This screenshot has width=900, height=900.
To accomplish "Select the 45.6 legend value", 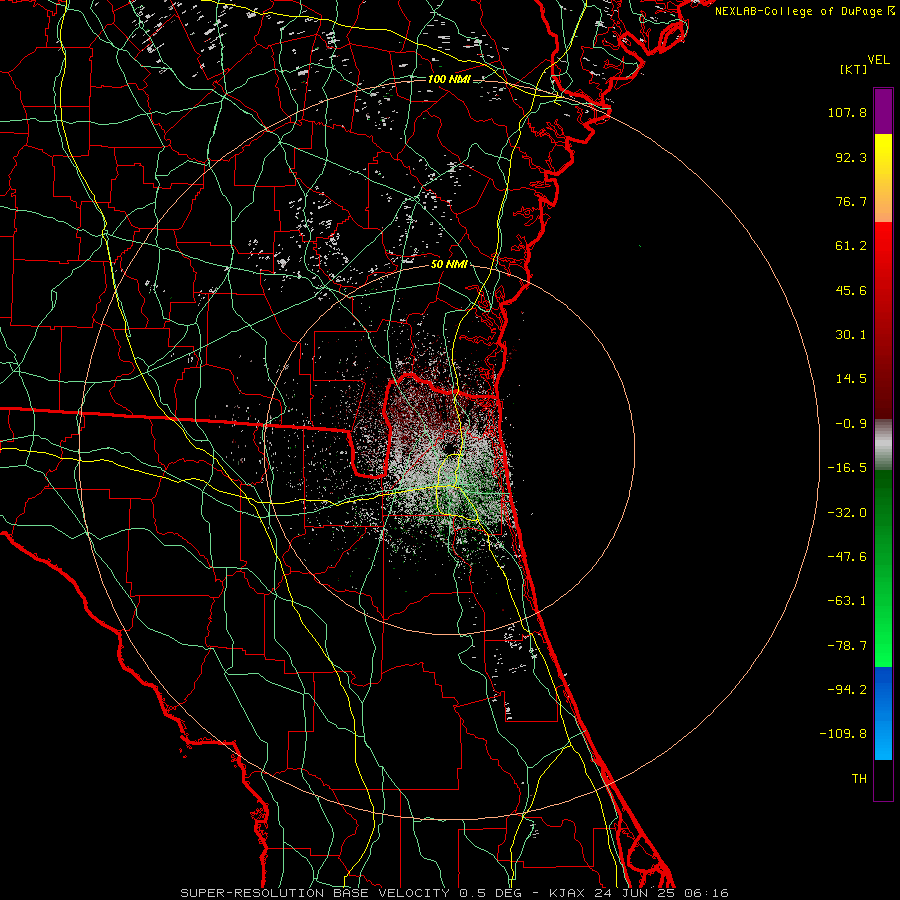I will [851, 290].
